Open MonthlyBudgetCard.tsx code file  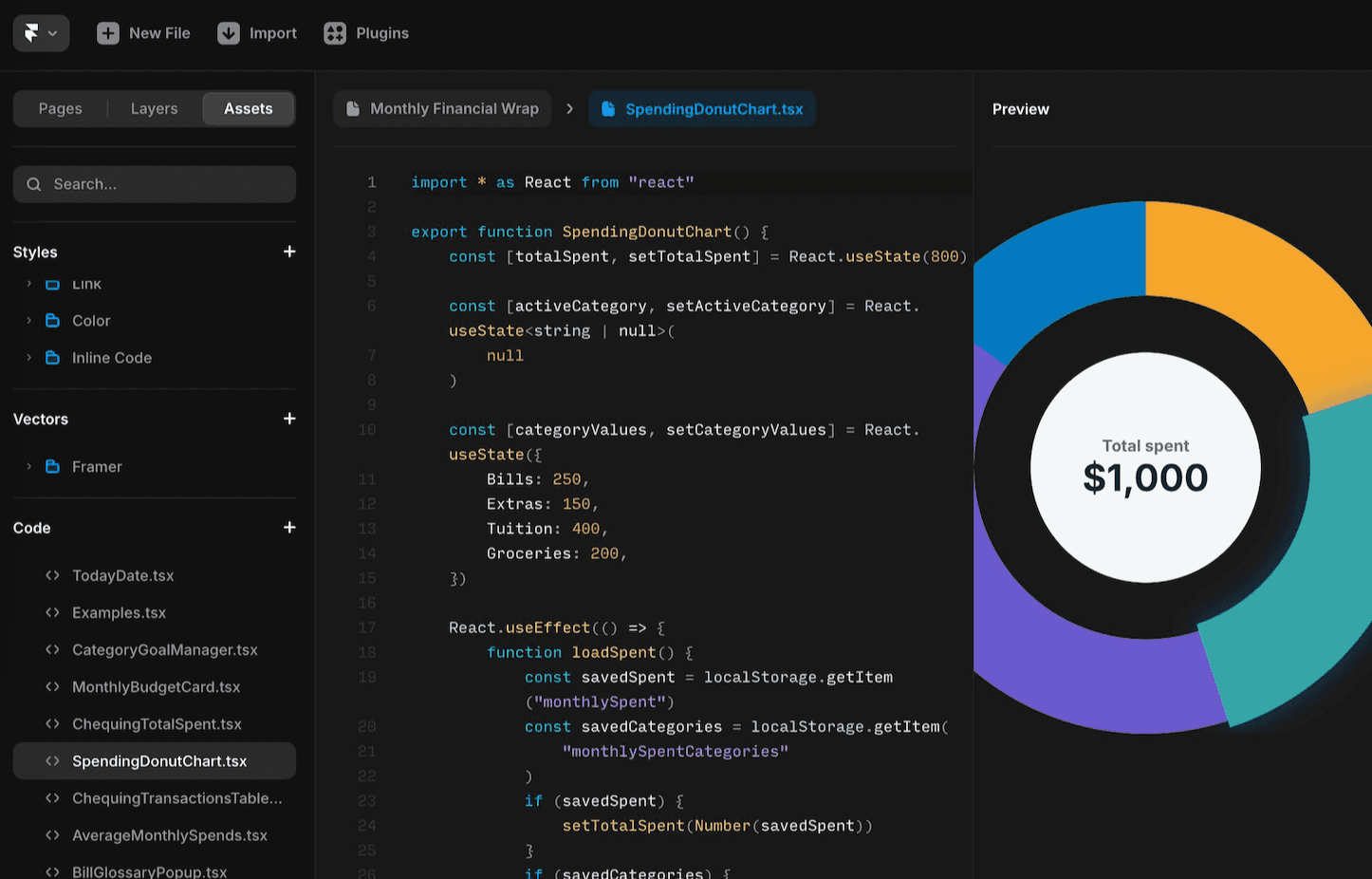point(155,687)
